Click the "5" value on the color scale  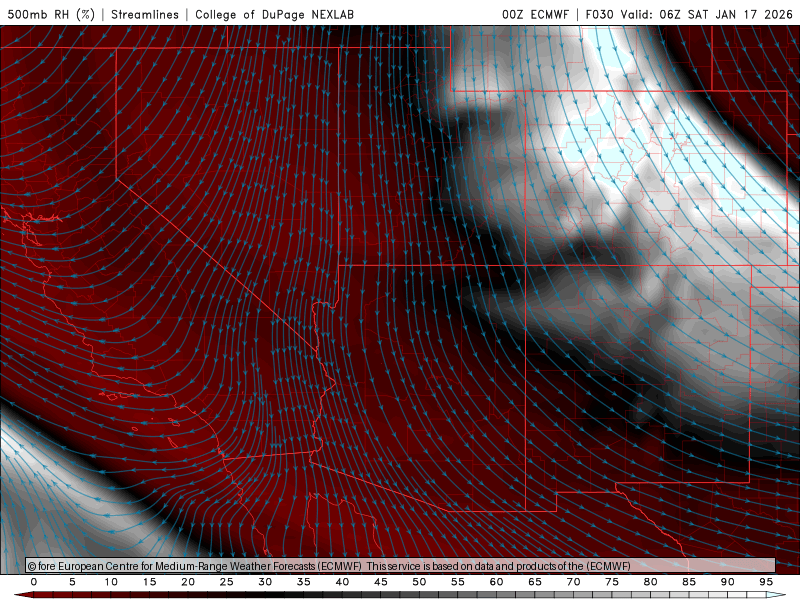(72, 582)
